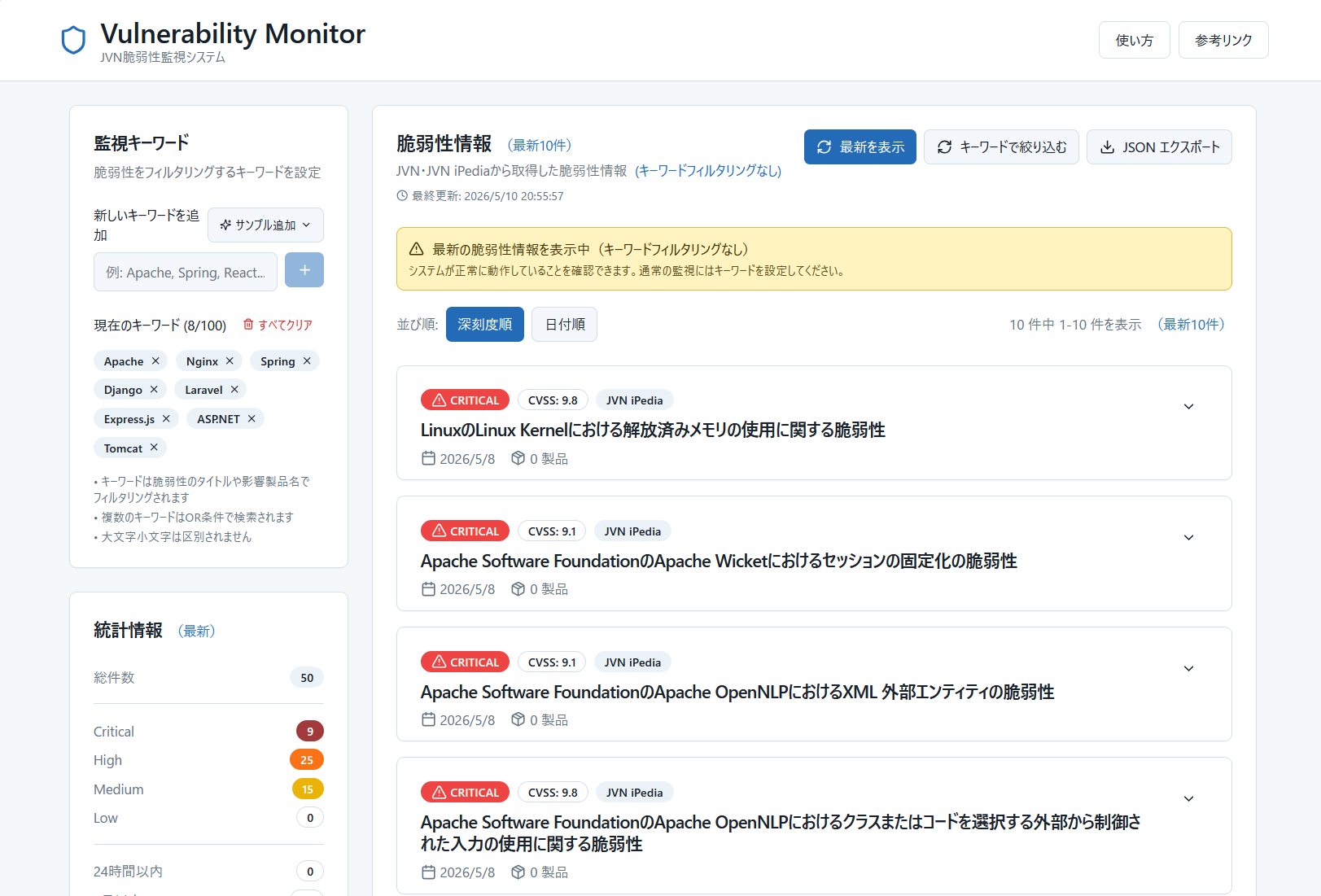Expand the Apache Wicket vulnerability card

pyautogui.click(x=1188, y=537)
